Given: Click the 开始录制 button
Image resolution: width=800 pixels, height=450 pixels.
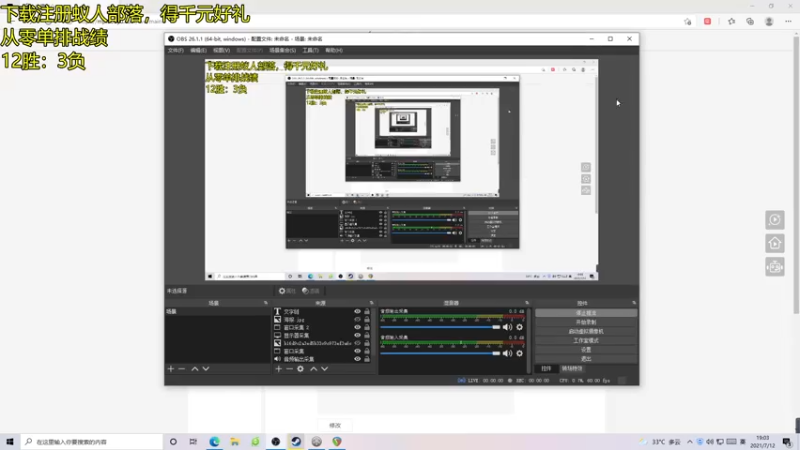Looking at the screenshot, I should (x=586, y=322).
